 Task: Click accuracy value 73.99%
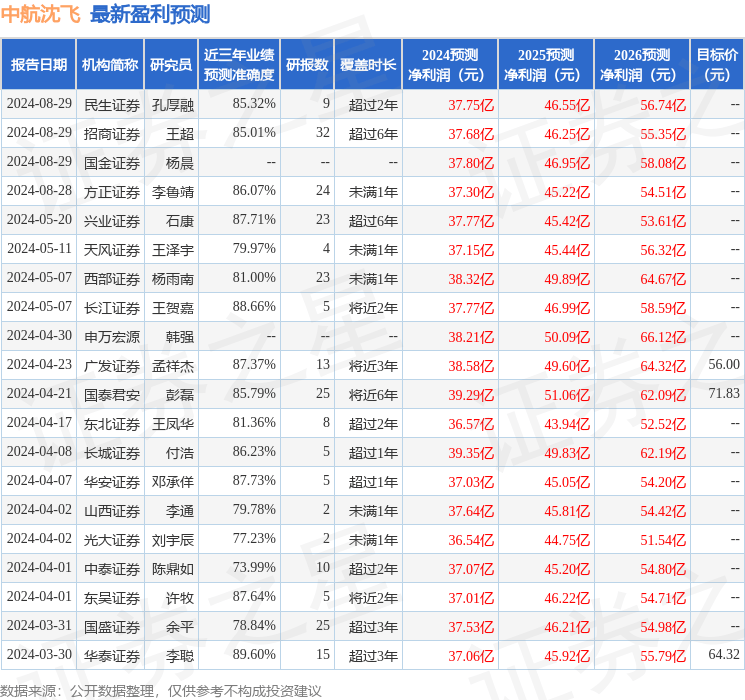click(x=254, y=567)
